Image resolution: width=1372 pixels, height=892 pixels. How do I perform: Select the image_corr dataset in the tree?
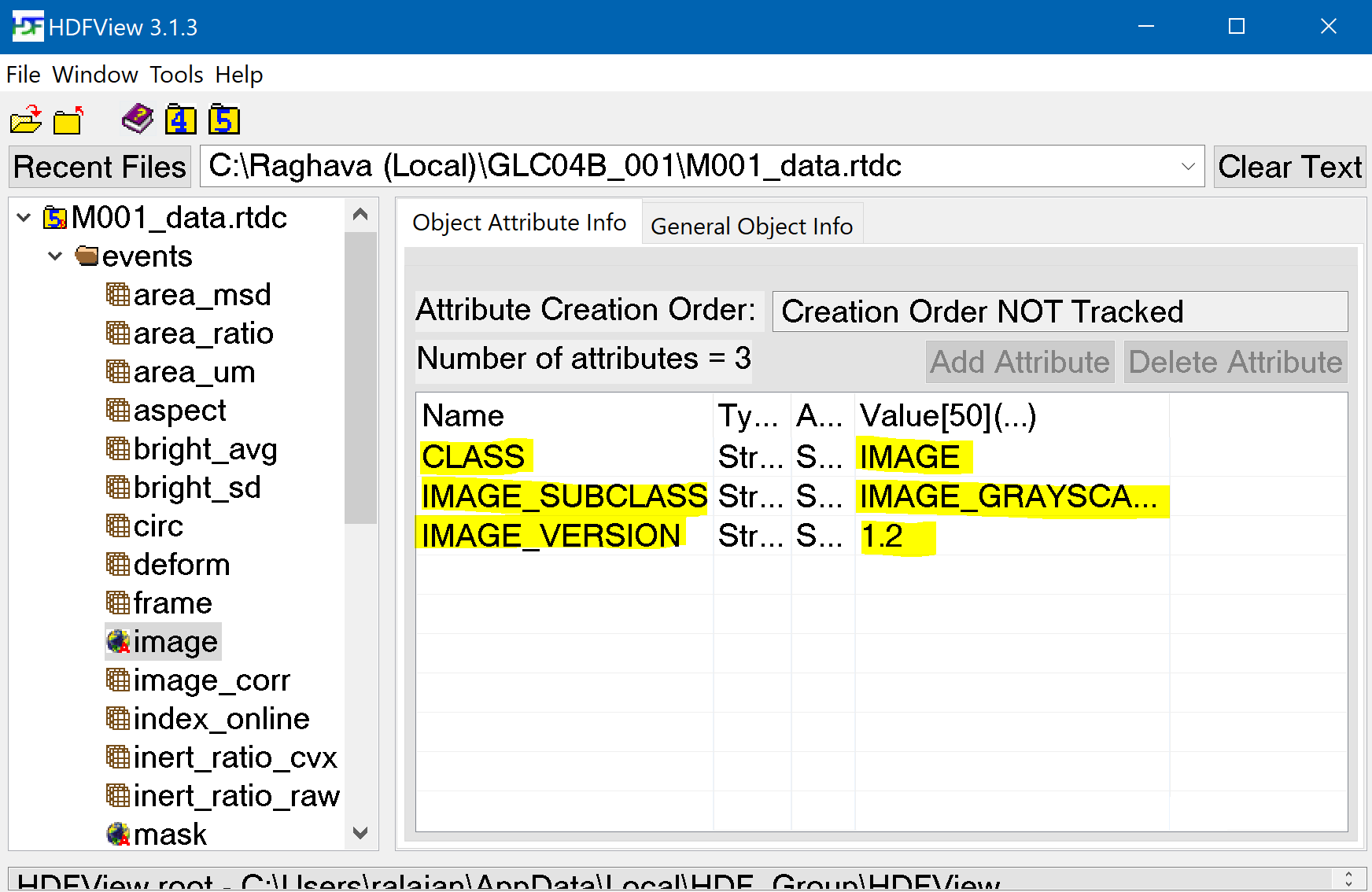tap(212, 680)
